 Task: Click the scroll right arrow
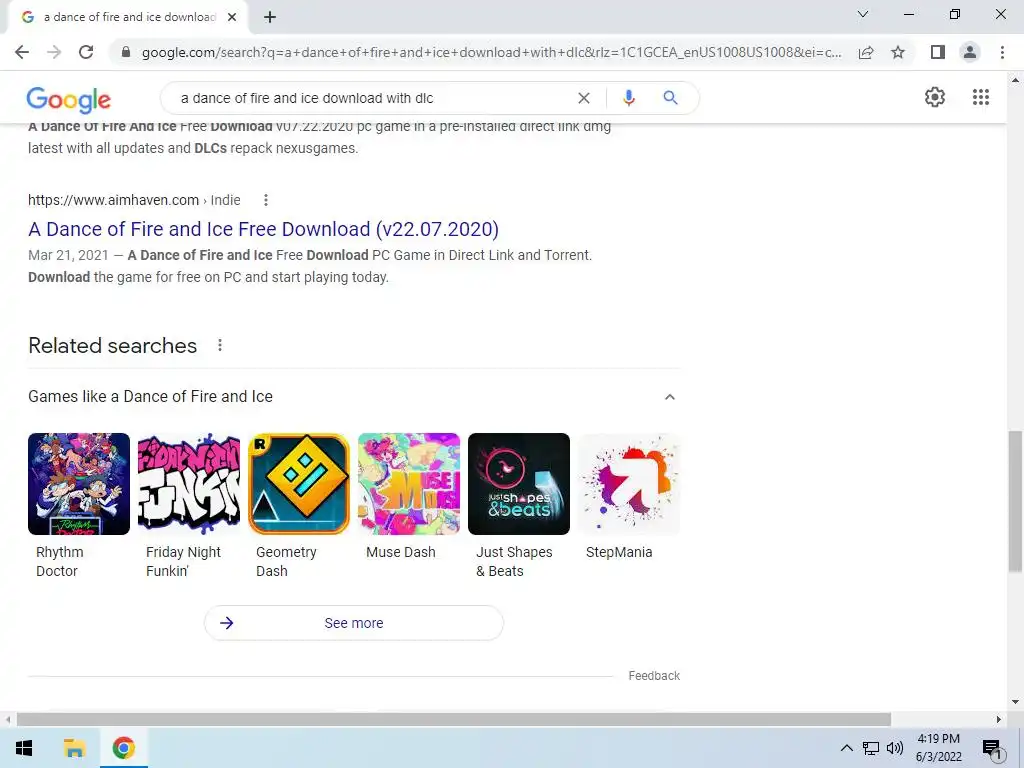(999, 720)
